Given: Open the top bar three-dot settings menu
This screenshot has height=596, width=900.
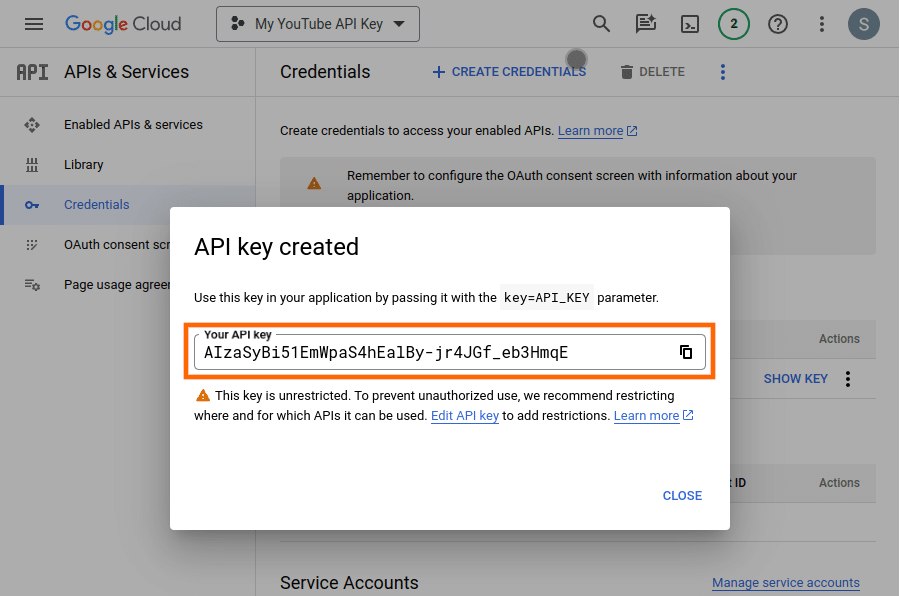Looking at the screenshot, I should click(822, 24).
